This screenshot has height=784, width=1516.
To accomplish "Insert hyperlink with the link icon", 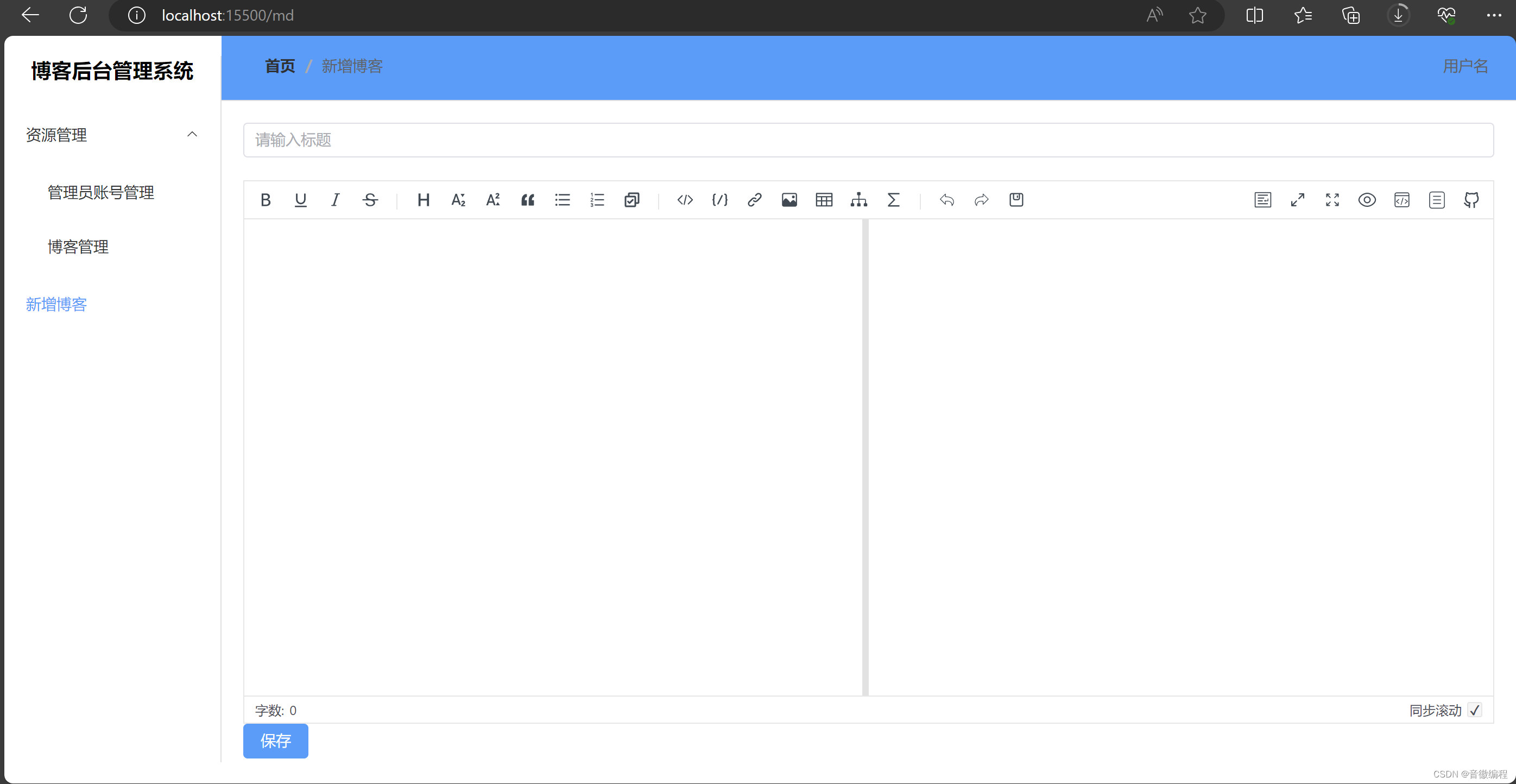I will click(x=754, y=200).
